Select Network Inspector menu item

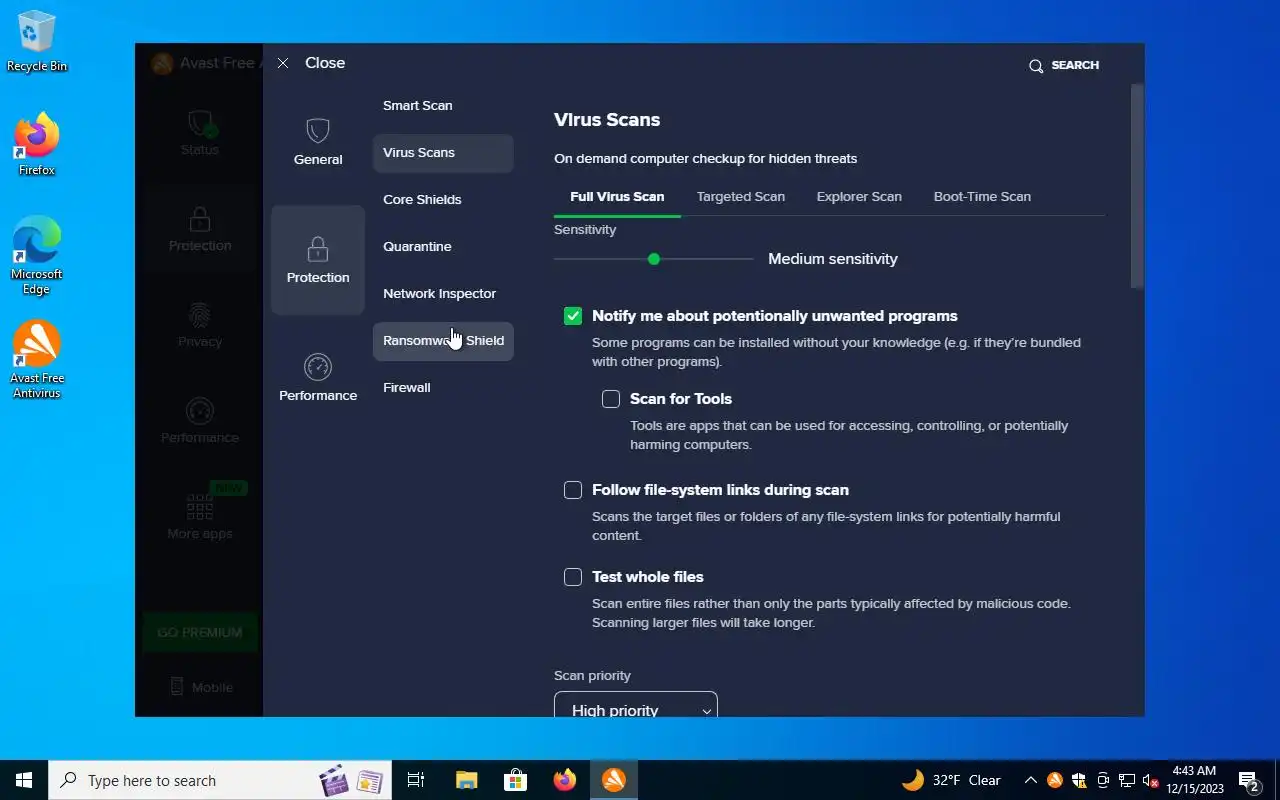[443, 294]
